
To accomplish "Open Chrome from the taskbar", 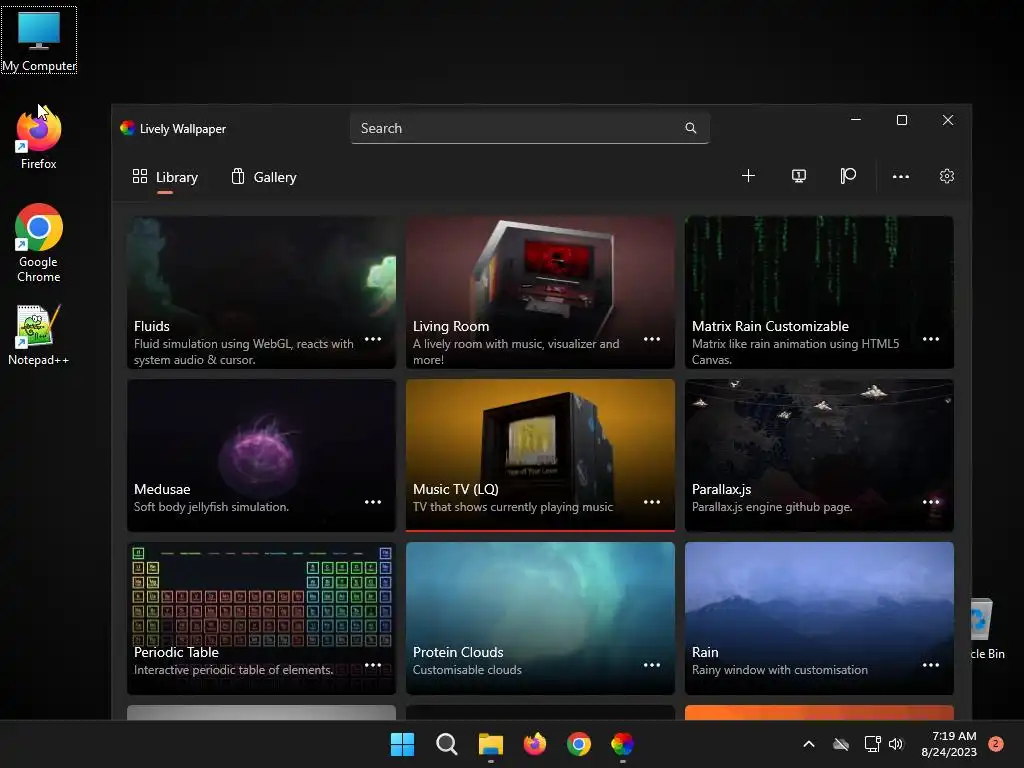I will coord(579,744).
